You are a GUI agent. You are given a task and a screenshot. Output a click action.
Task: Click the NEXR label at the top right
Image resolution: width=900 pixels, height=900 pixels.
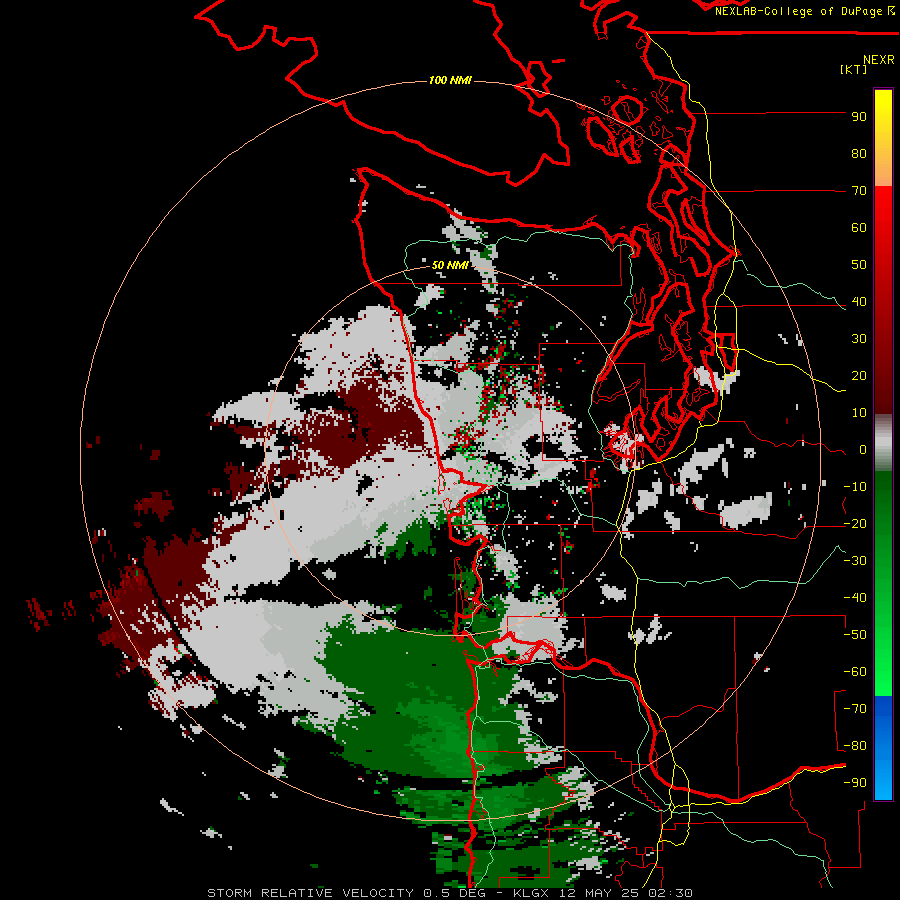(879, 60)
